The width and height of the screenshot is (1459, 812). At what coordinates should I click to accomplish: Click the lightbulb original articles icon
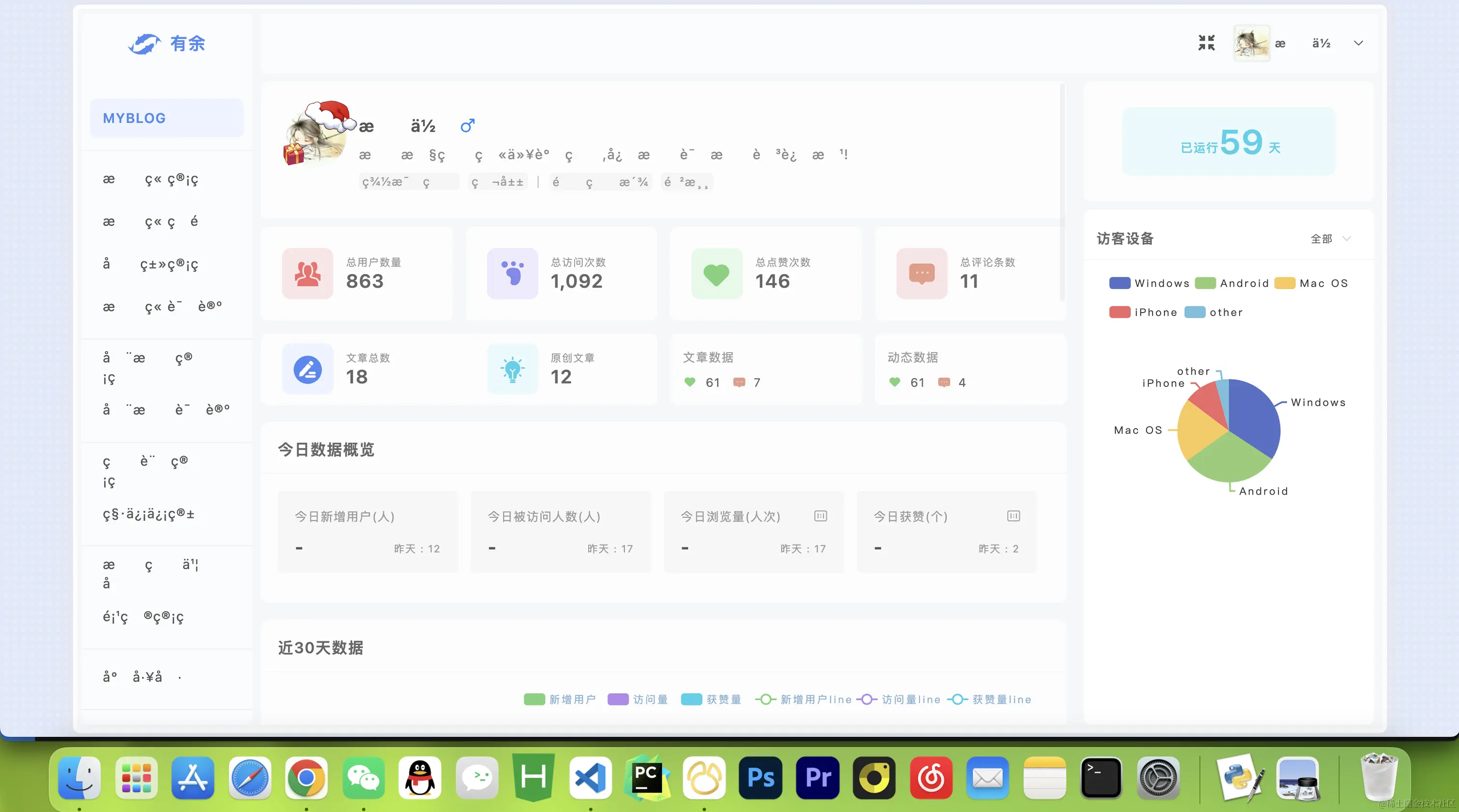pyautogui.click(x=512, y=370)
